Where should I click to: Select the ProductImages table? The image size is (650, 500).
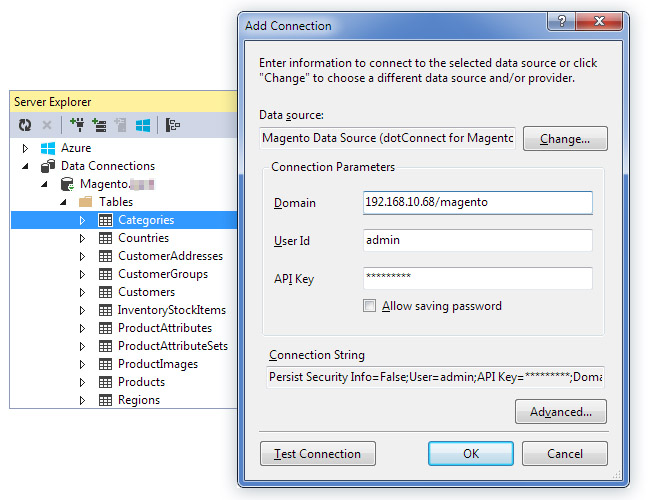pyautogui.click(x=157, y=364)
